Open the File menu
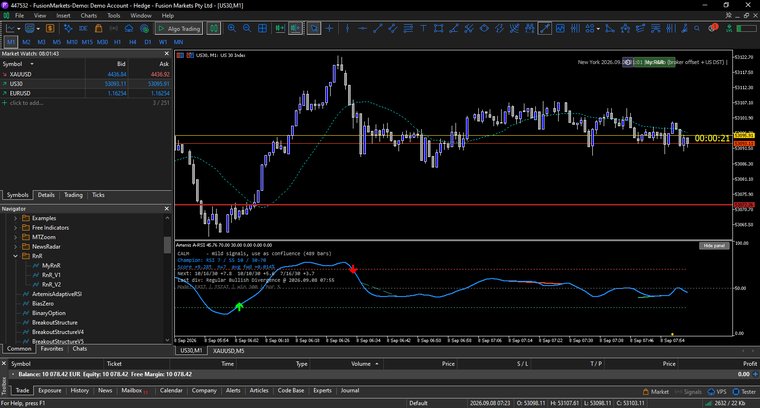 [19, 16]
